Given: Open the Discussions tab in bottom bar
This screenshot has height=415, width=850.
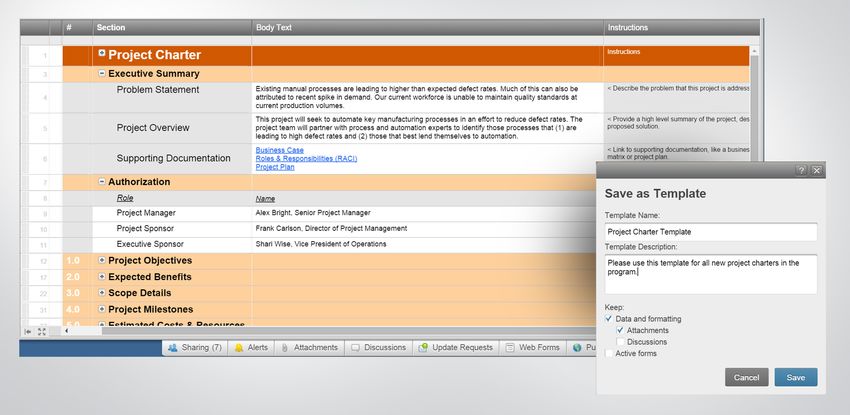Looking at the screenshot, I should coord(378,348).
